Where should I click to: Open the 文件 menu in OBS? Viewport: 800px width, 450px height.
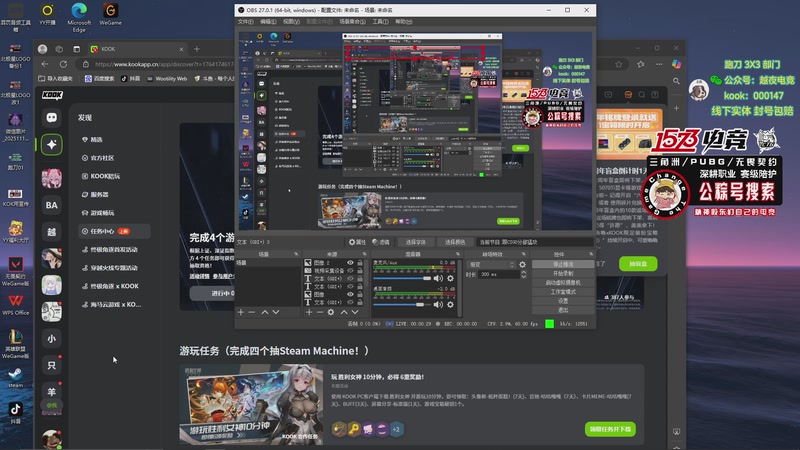point(245,21)
